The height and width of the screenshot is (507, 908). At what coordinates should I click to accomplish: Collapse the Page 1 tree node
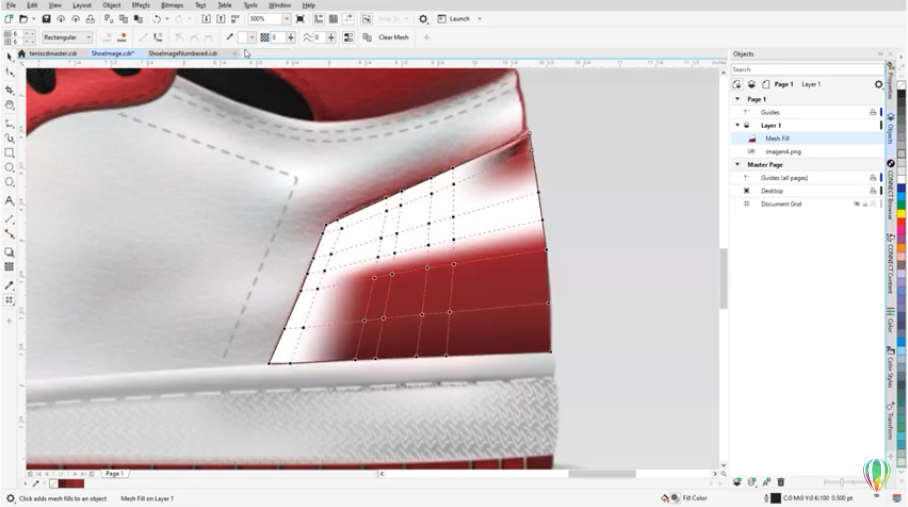click(x=738, y=99)
